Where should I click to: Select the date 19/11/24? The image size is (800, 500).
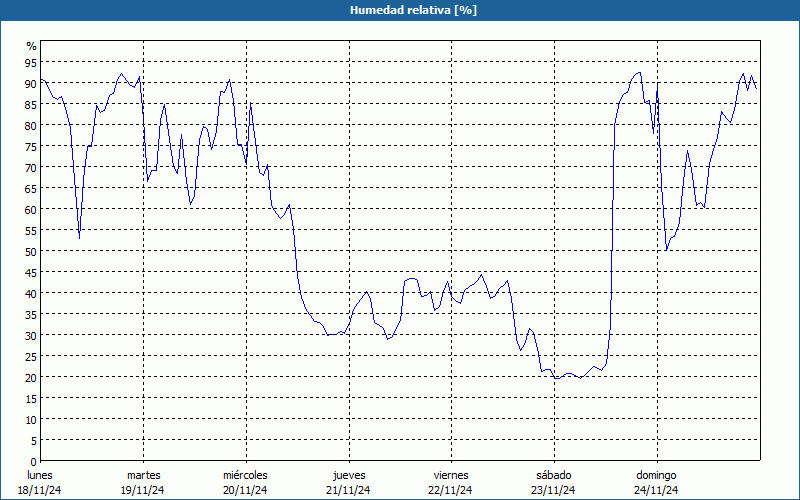[x=143, y=490]
